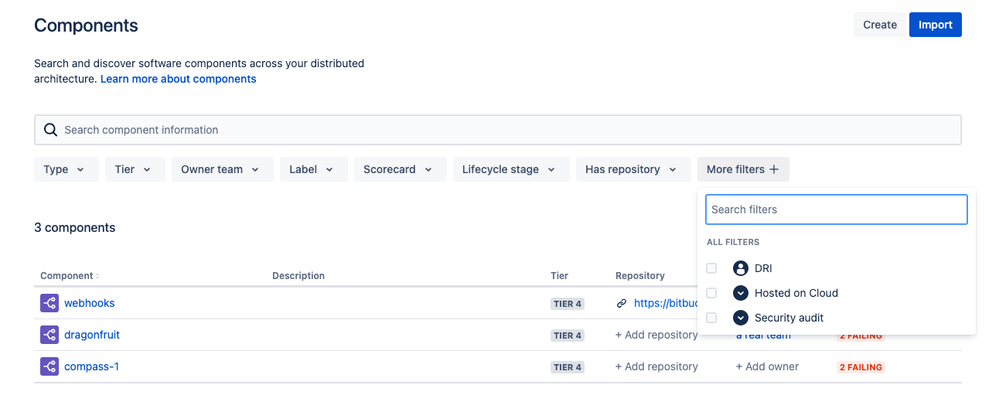
Task: Check the DRI filter checkbox
Action: pyautogui.click(x=712, y=268)
